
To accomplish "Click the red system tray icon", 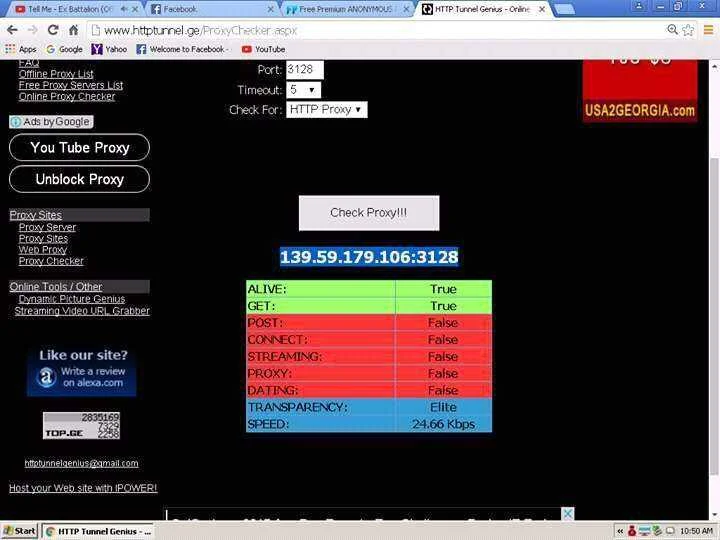I will (632, 531).
